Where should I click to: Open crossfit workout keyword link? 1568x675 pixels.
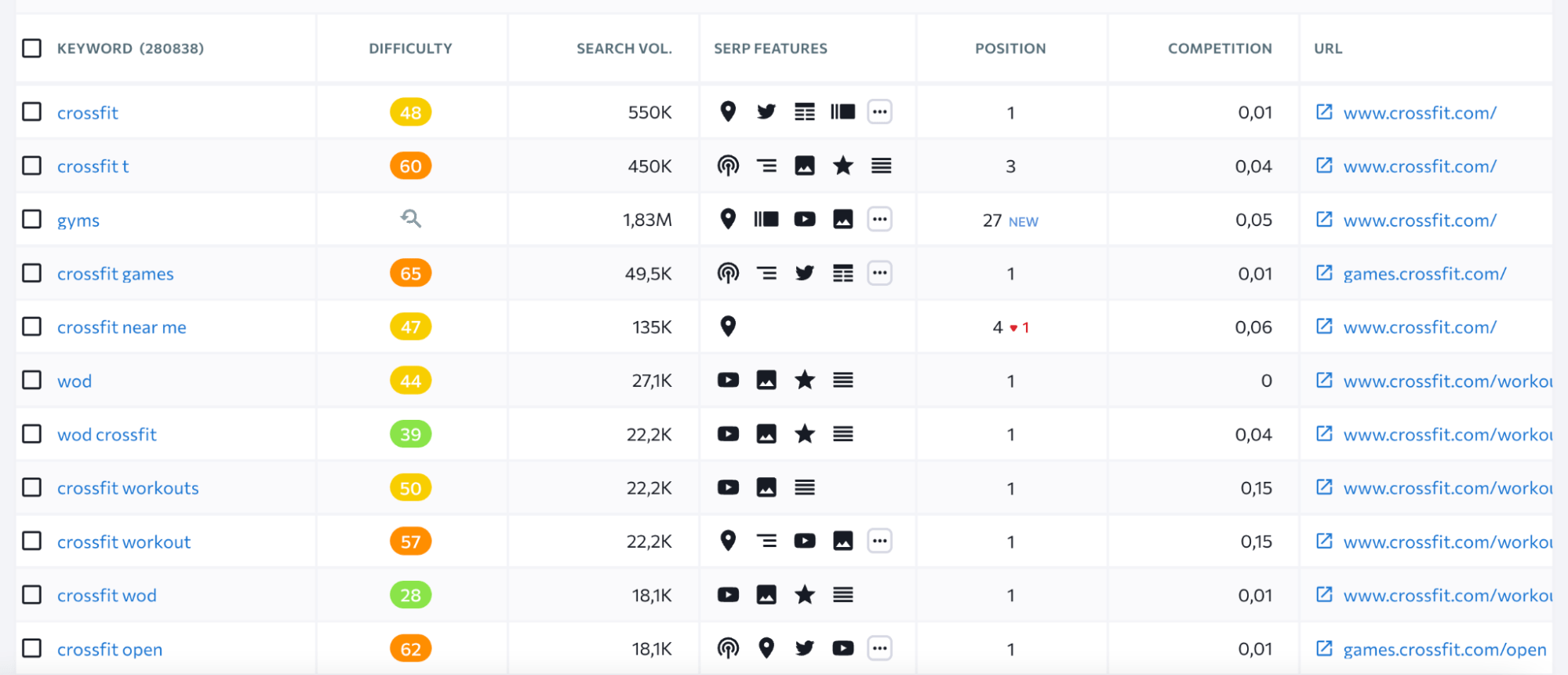coord(124,542)
